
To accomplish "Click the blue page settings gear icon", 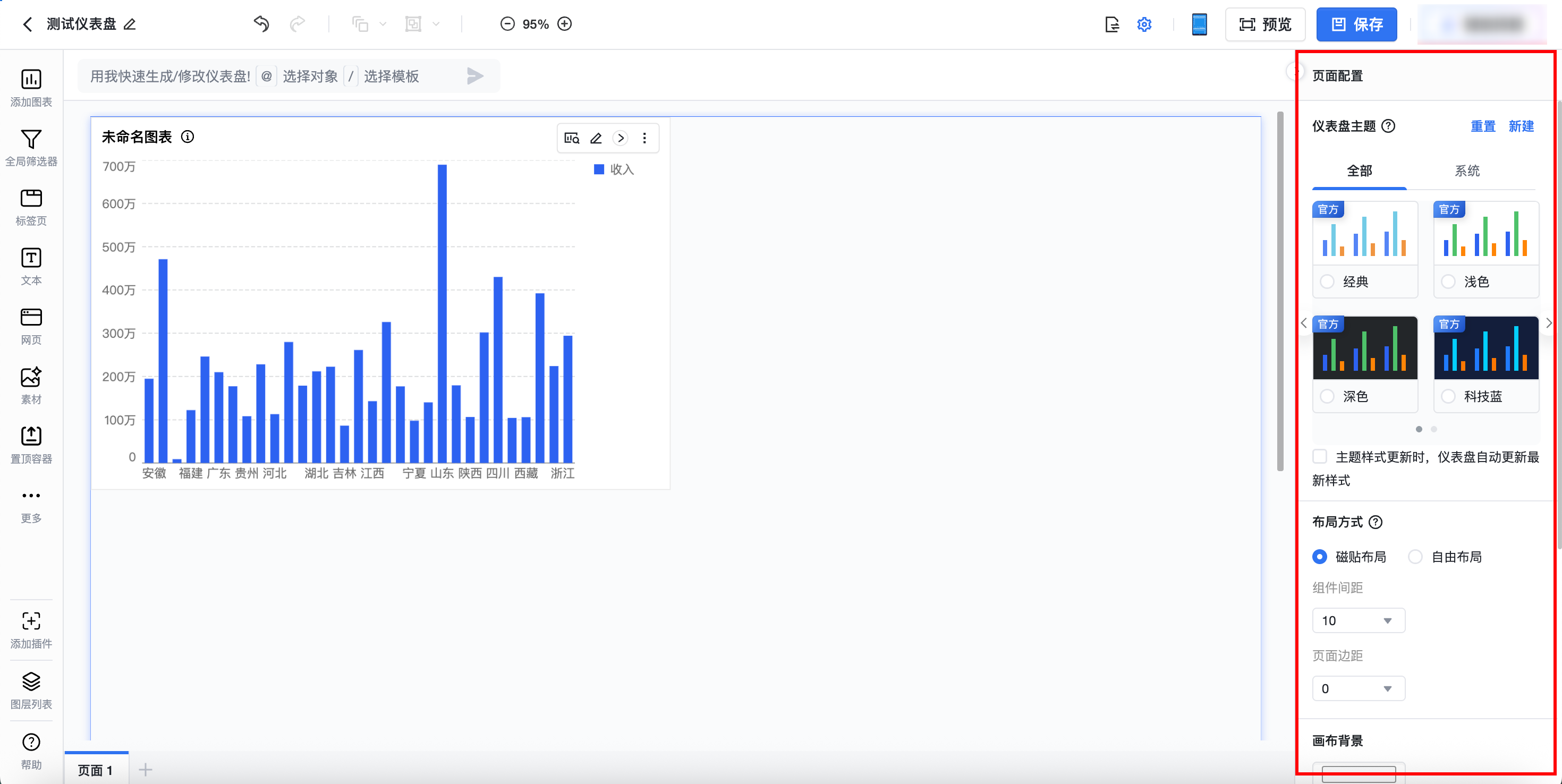I will click(x=1143, y=24).
